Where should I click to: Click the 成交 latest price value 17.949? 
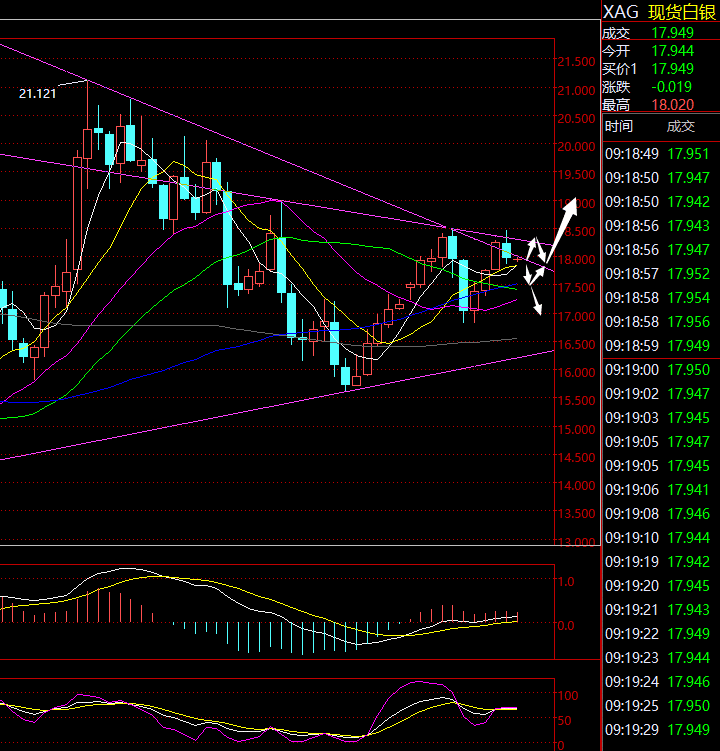[672, 32]
